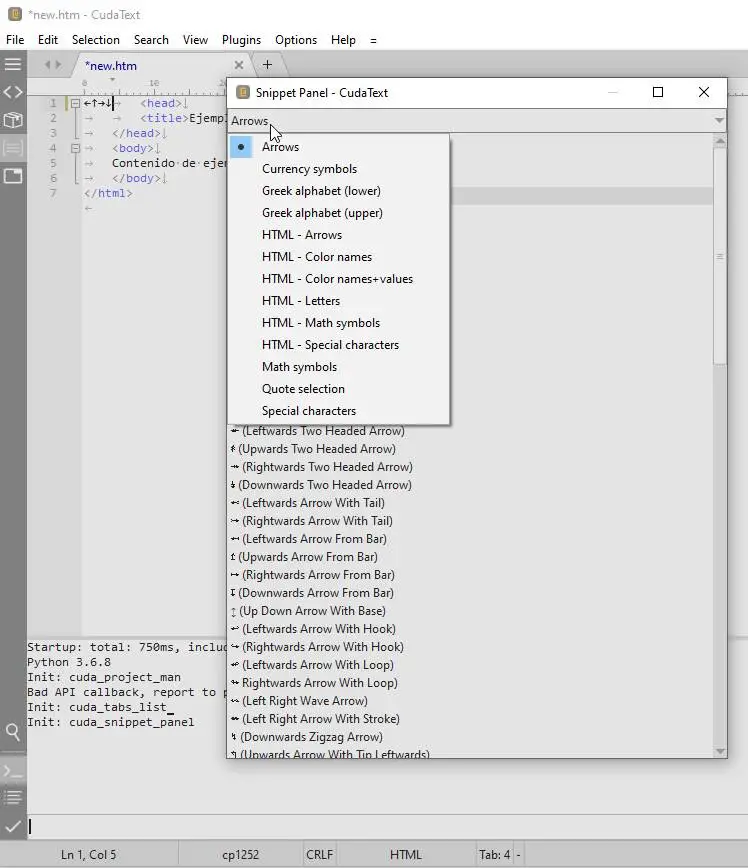This screenshot has width=748, height=868.
Task: Select Arrows radio item in dropdown
Action: (x=339, y=147)
